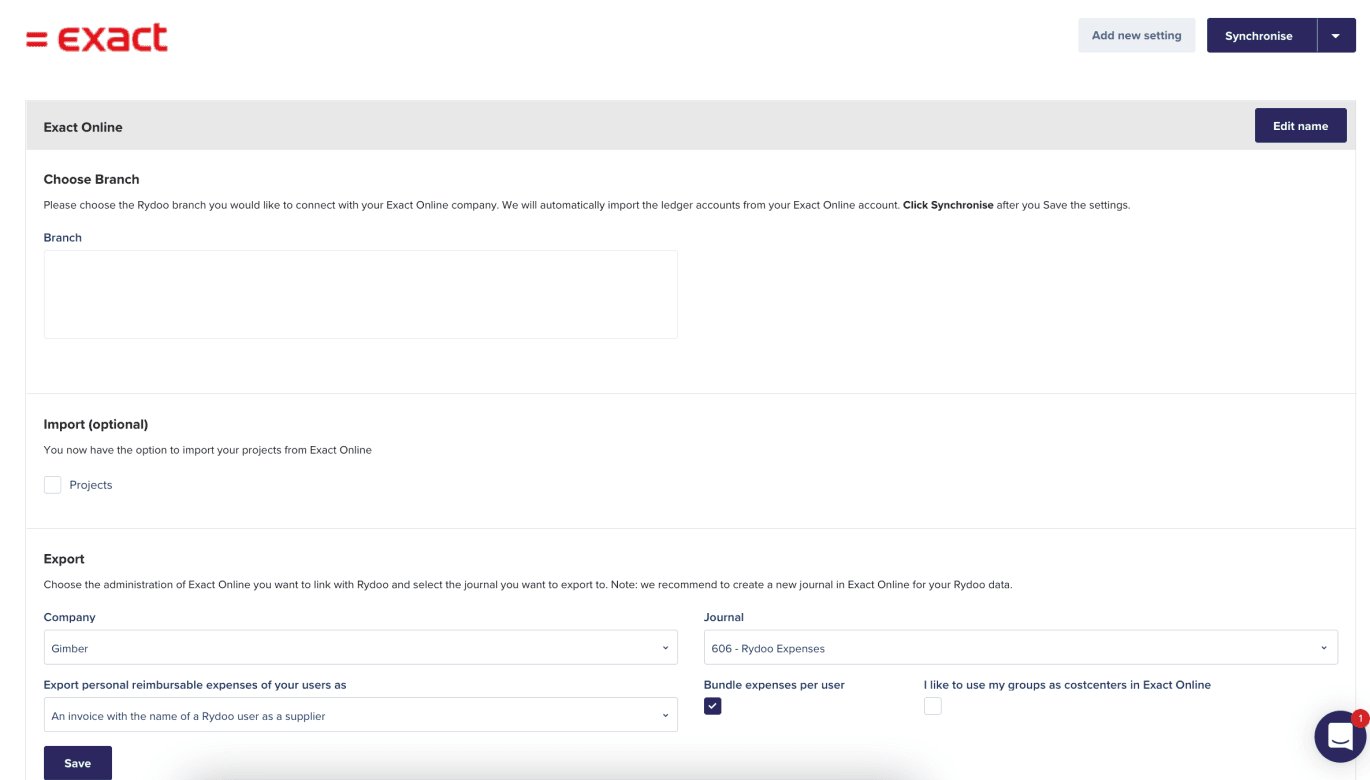Expand the Journal dropdown
The height and width of the screenshot is (780, 1370).
[1020, 648]
